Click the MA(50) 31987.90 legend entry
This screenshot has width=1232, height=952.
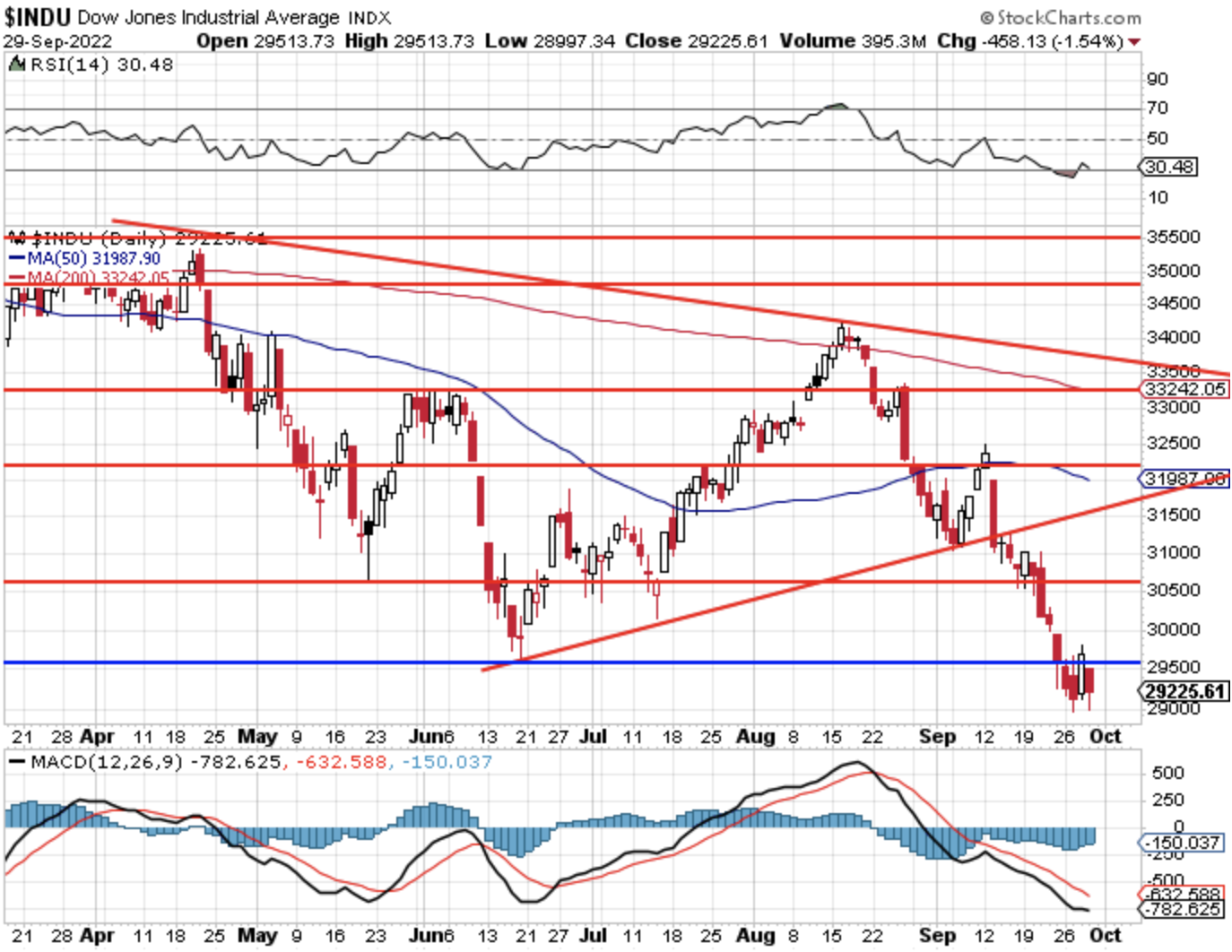(85, 258)
